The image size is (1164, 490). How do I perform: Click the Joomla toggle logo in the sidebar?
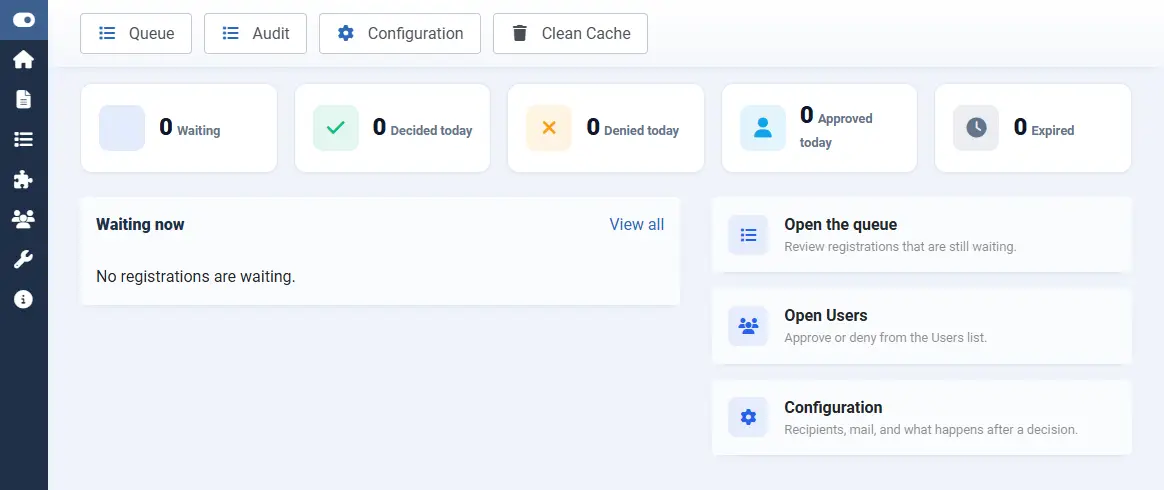coord(24,20)
